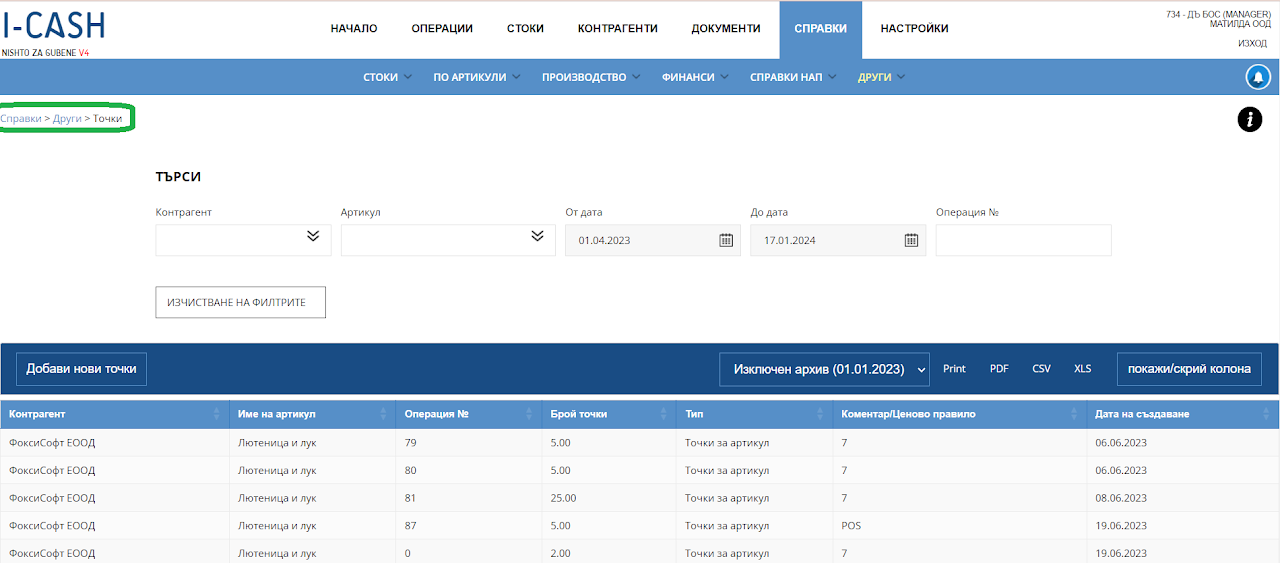This screenshot has width=1280, height=563.
Task: Click the До дата field 17.01.2024
Action: pos(838,240)
